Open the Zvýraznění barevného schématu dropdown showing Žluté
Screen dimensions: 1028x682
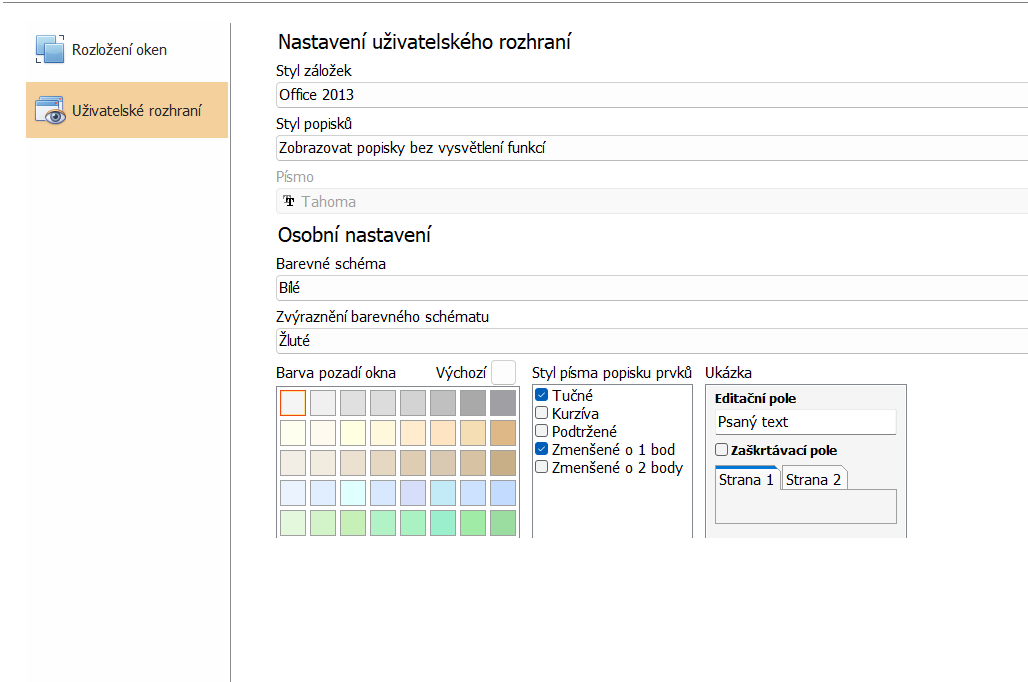pyautogui.click(x=652, y=341)
